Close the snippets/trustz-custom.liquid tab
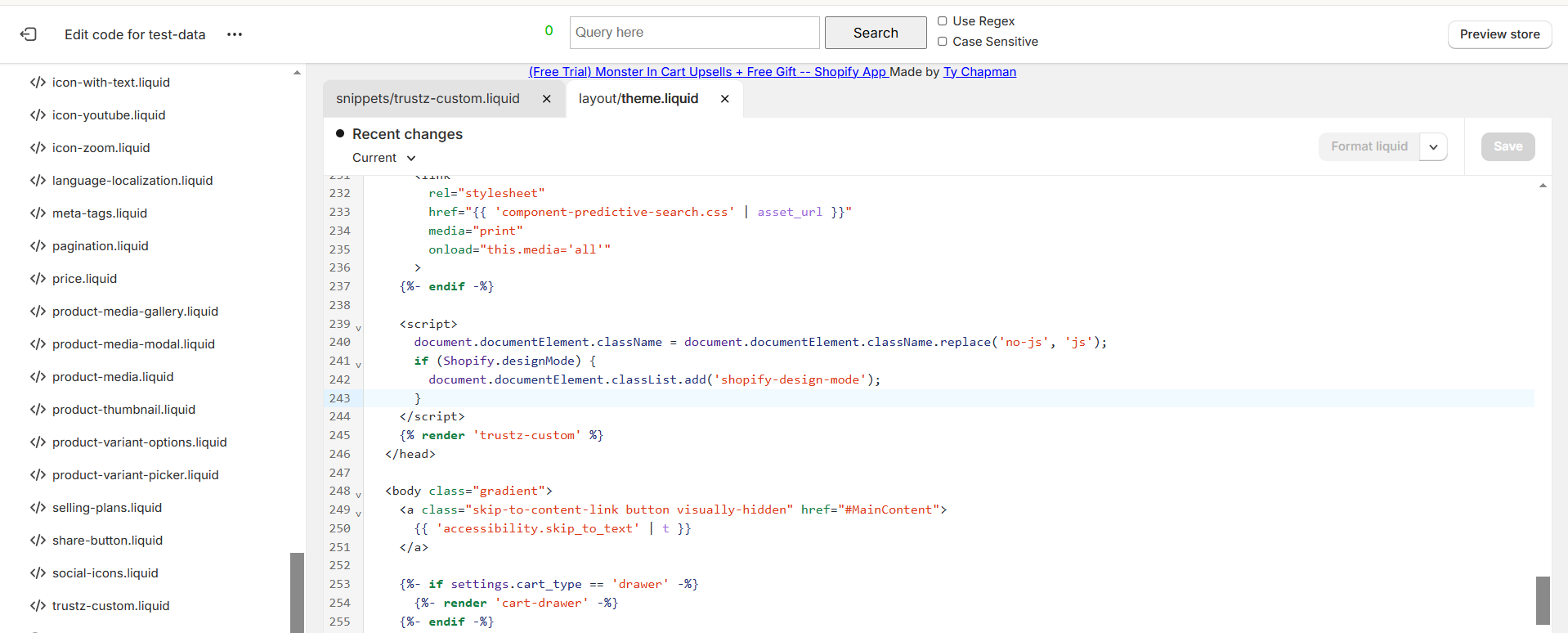The width and height of the screenshot is (1568, 633). point(547,99)
